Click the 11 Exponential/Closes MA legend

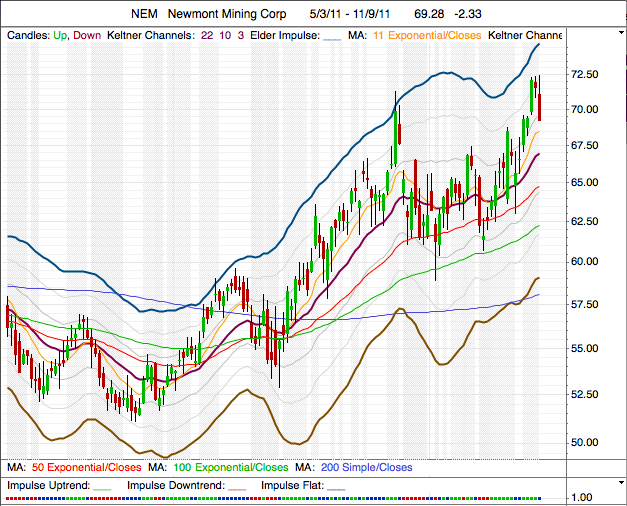(427, 36)
